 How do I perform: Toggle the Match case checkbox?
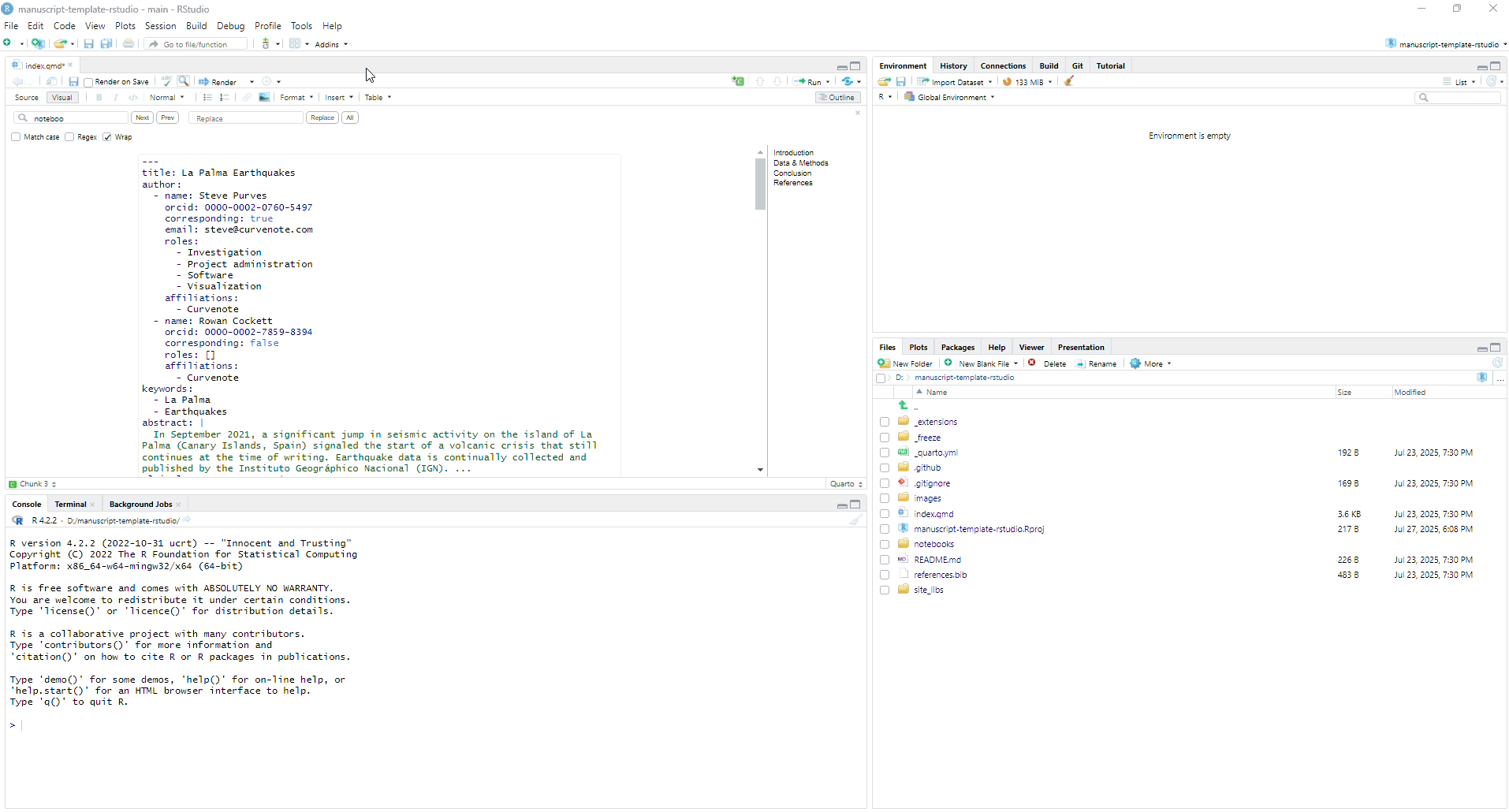pos(16,137)
